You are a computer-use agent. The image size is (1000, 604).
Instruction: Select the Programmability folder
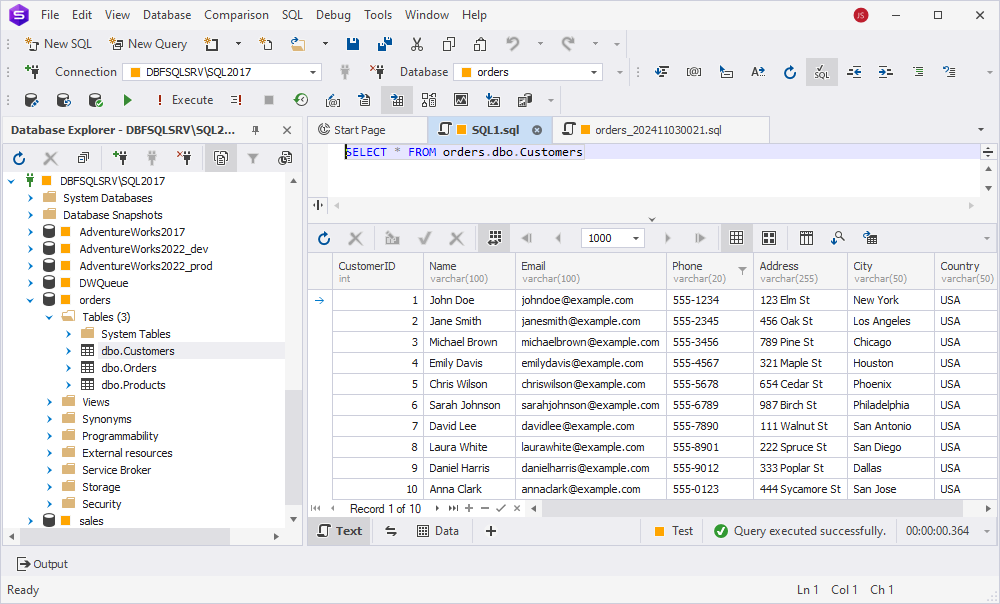point(120,436)
